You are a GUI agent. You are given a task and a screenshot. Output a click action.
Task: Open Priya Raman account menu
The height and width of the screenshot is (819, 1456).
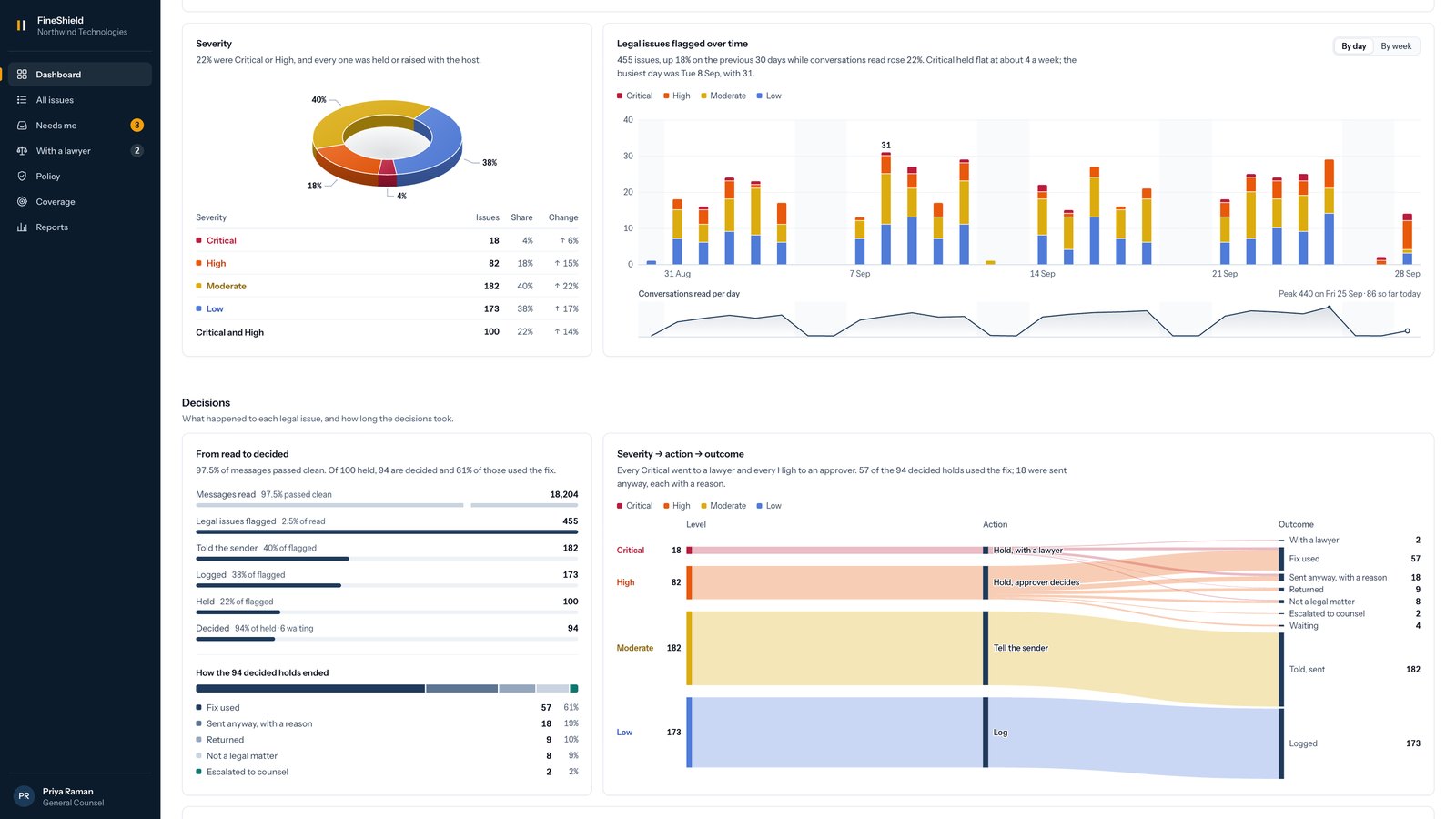[80, 796]
